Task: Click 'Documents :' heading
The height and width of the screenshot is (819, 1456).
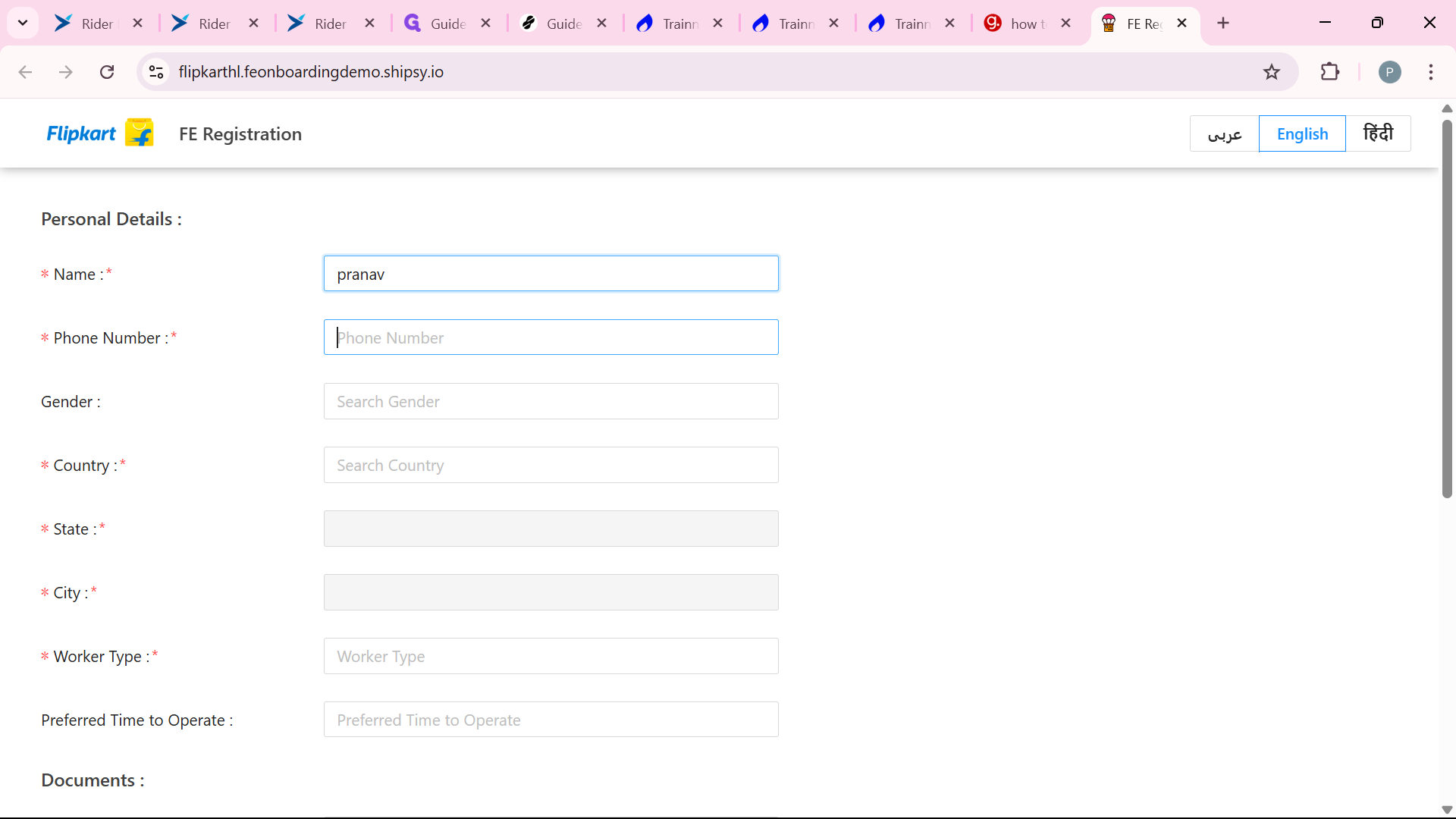Action: coord(93,780)
